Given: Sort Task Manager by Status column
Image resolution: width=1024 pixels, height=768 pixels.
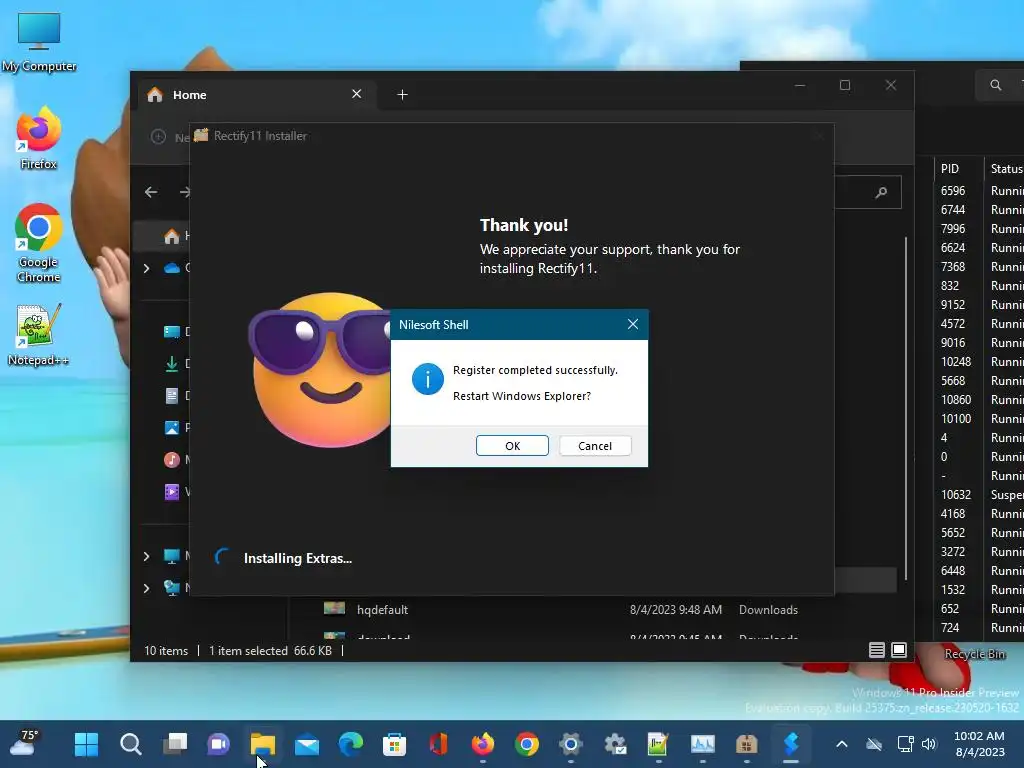Looking at the screenshot, I should click(1006, 168).
